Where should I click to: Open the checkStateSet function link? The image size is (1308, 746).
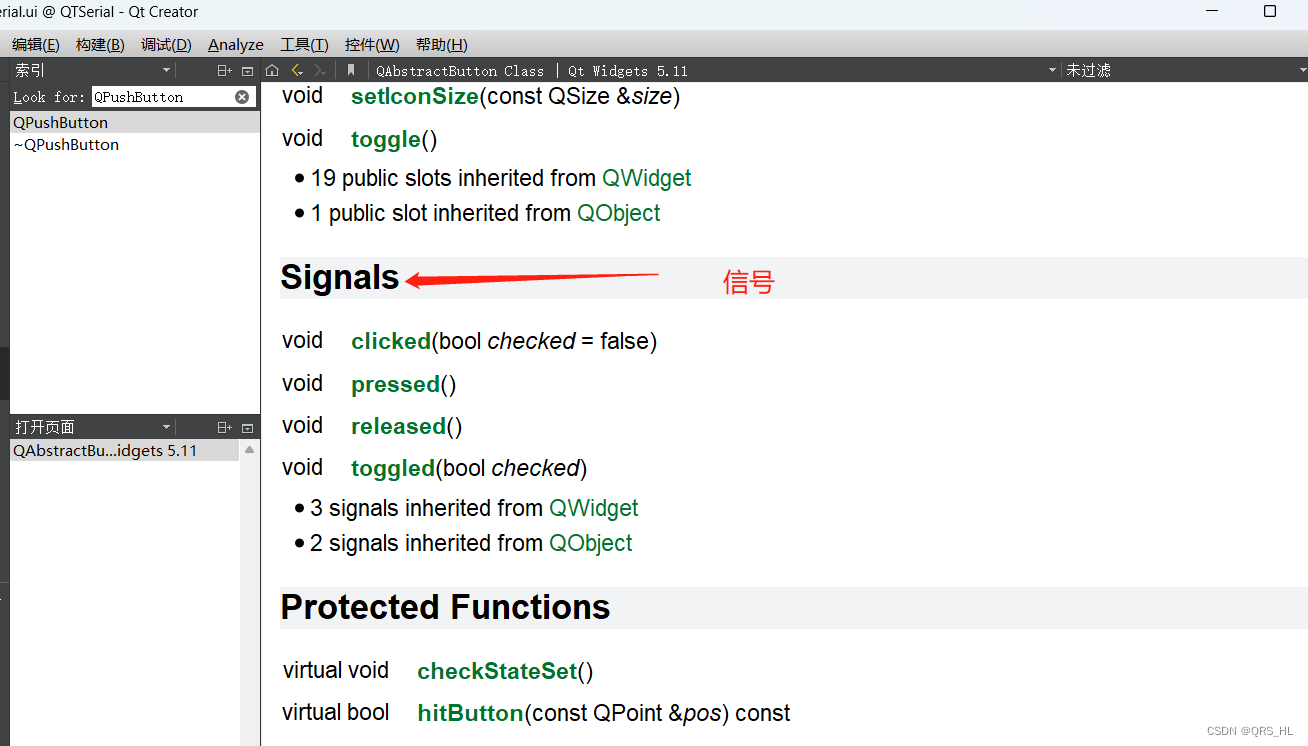497,671
